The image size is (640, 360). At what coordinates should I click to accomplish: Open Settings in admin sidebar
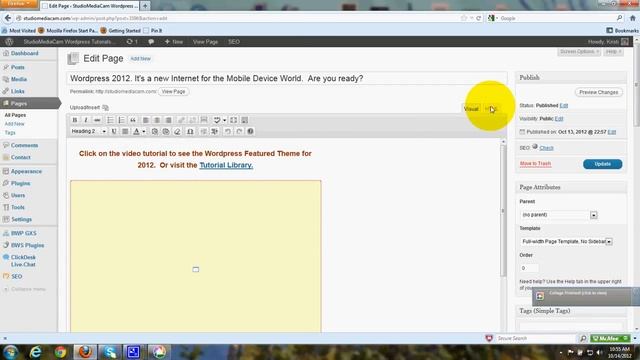[x=21, y=219]
